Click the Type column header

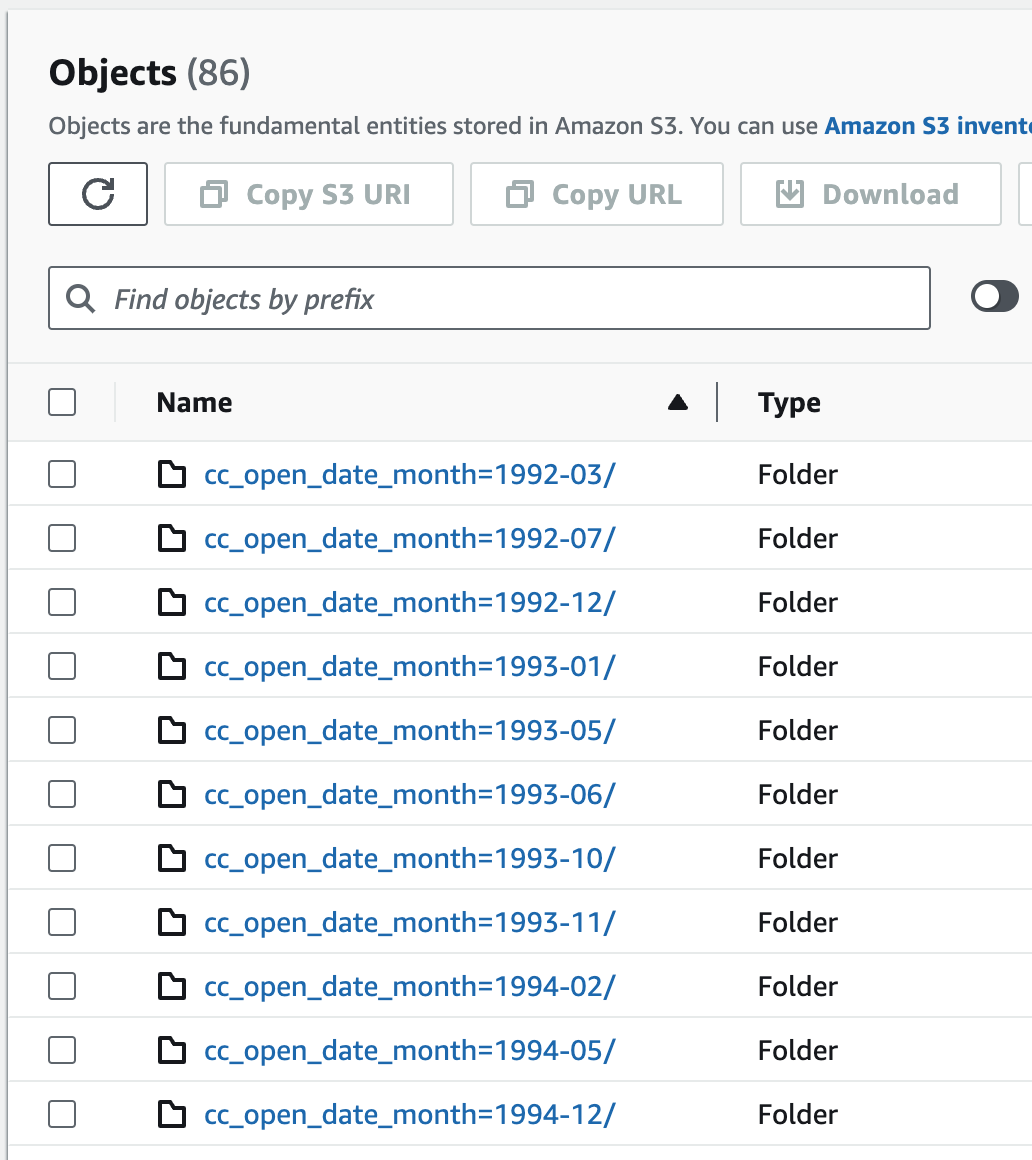tap(789, 402)
